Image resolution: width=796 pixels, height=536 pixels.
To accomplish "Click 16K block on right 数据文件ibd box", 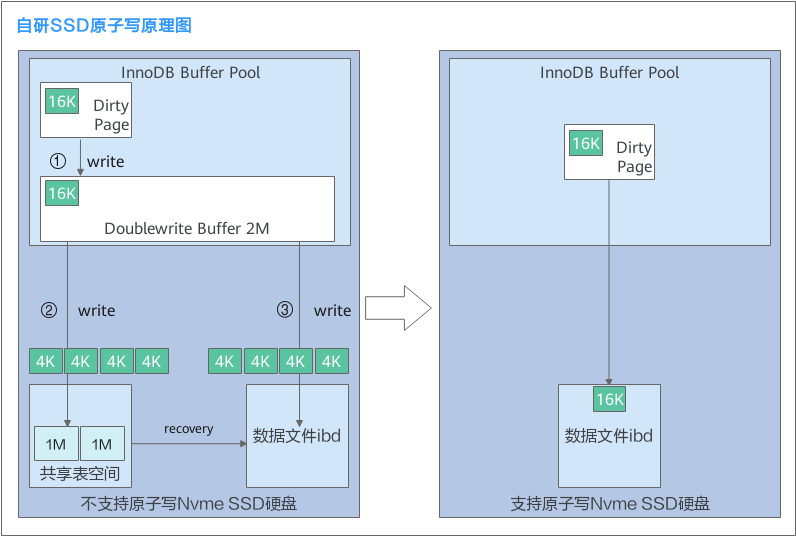I will pos(609,399).
